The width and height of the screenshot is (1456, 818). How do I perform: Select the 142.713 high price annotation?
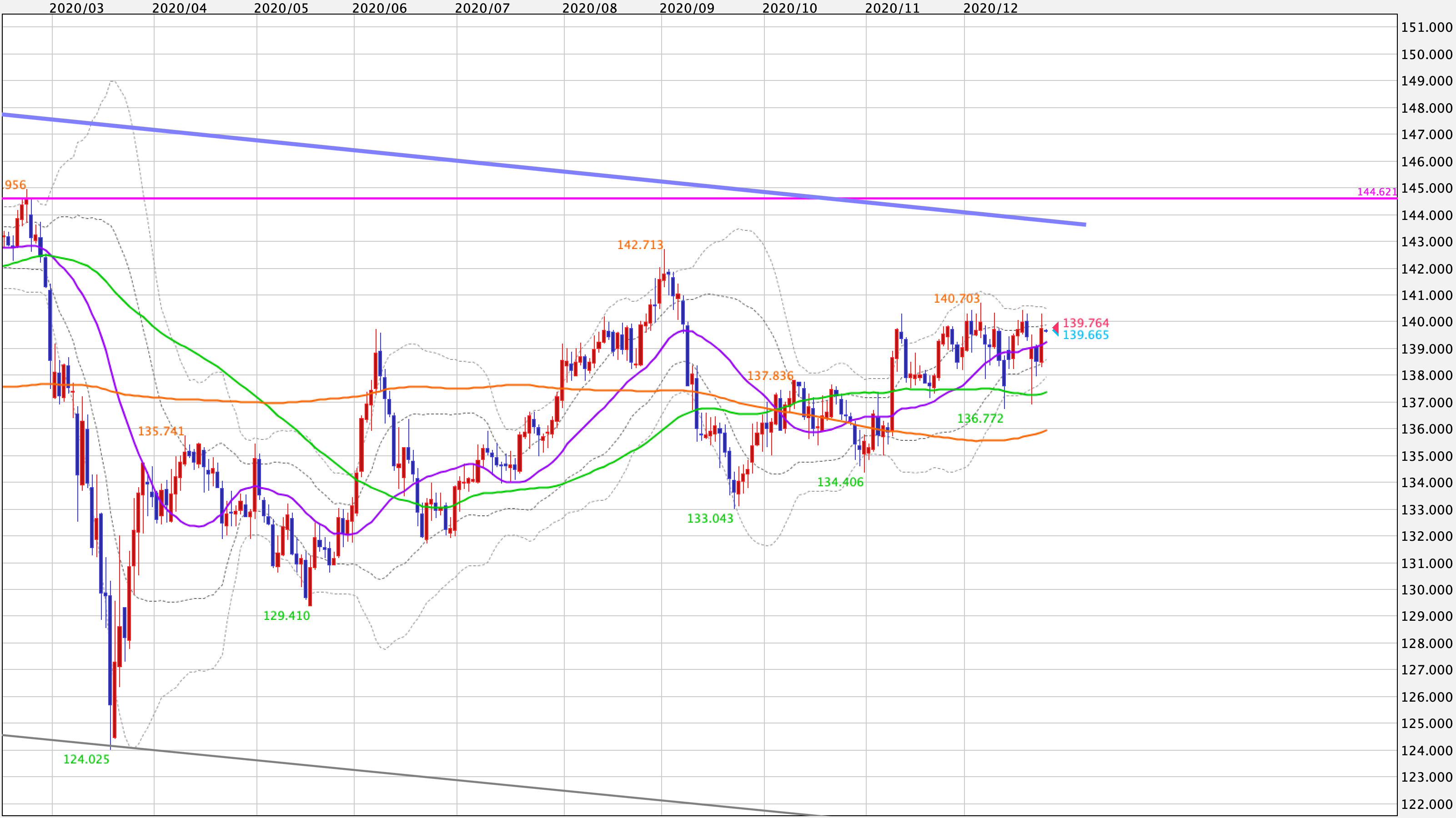(640, 244)
